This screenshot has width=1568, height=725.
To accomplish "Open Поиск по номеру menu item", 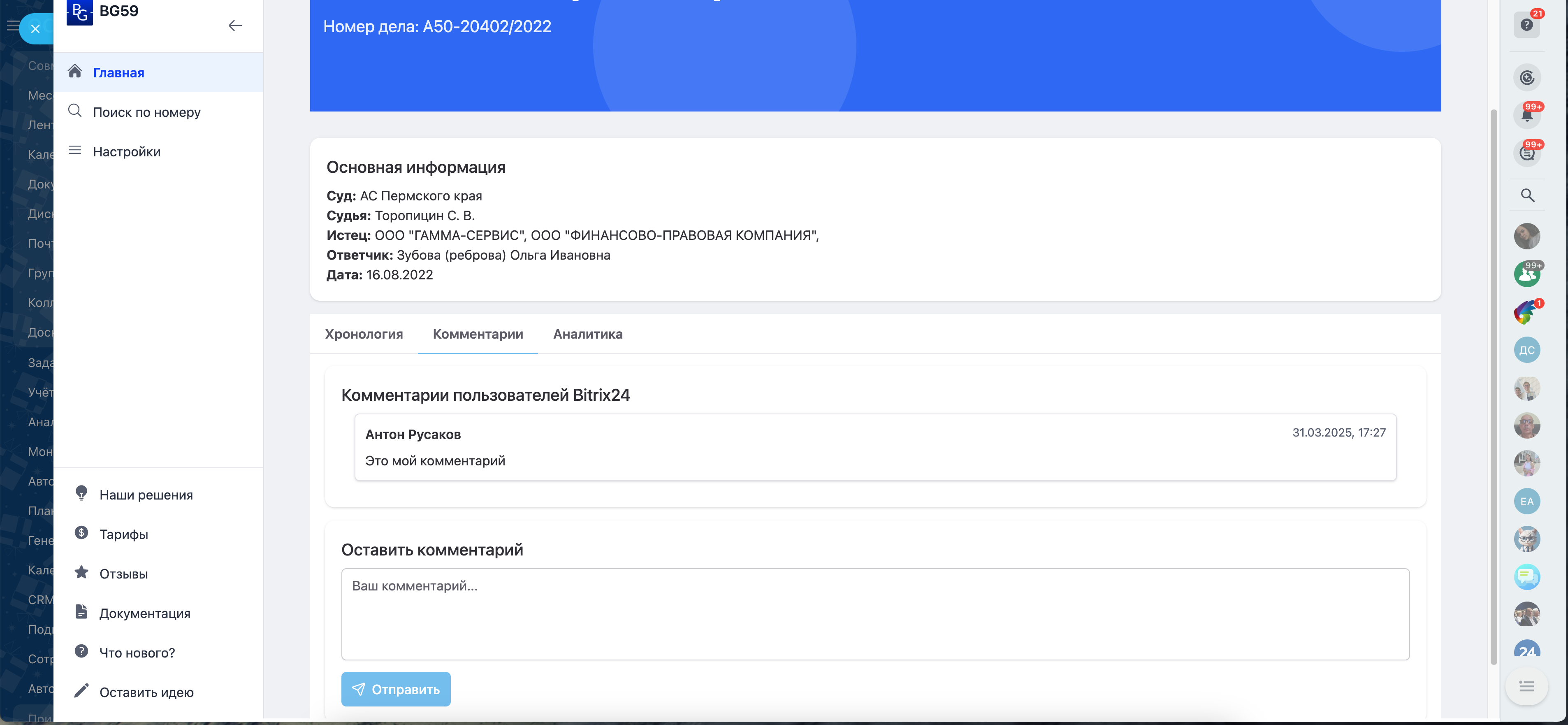I will 146,113.
